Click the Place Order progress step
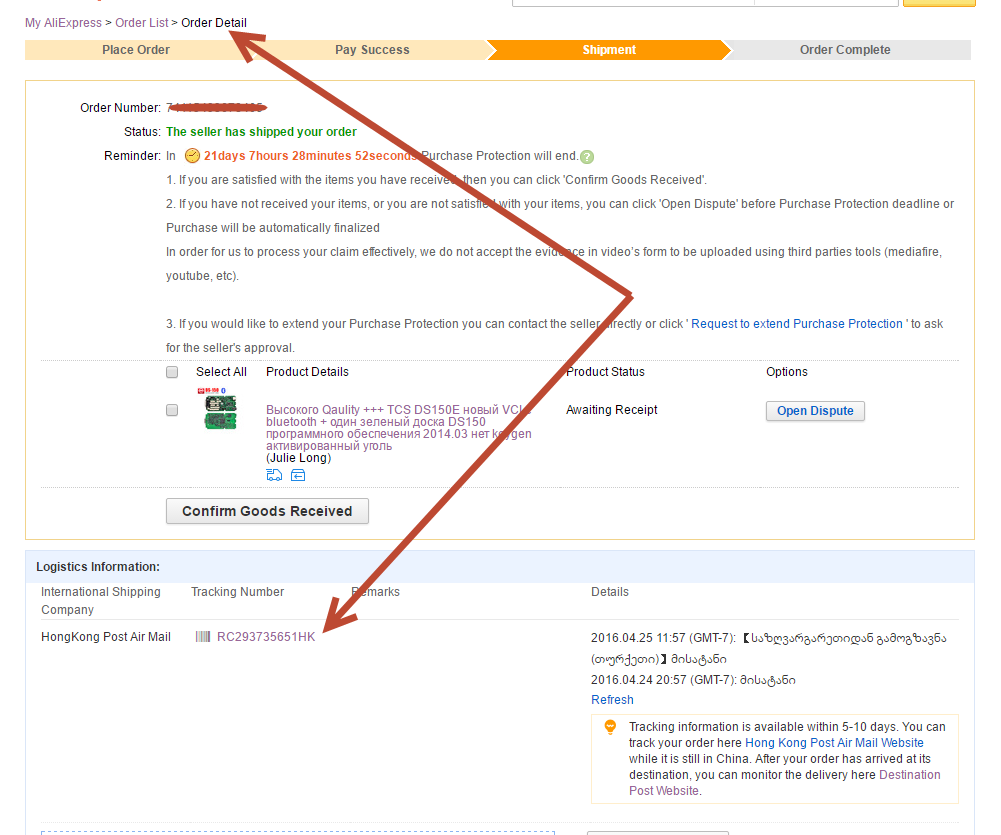The image size is (1001, 835). tap(135, 50)
